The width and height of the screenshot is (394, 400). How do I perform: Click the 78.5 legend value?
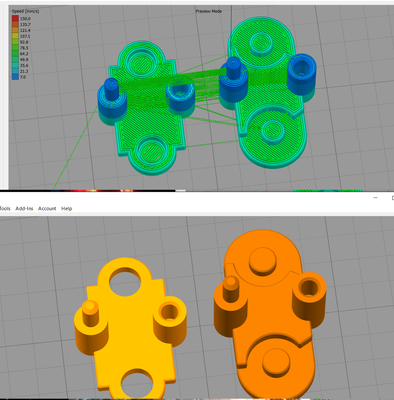(x=24, y=48)
